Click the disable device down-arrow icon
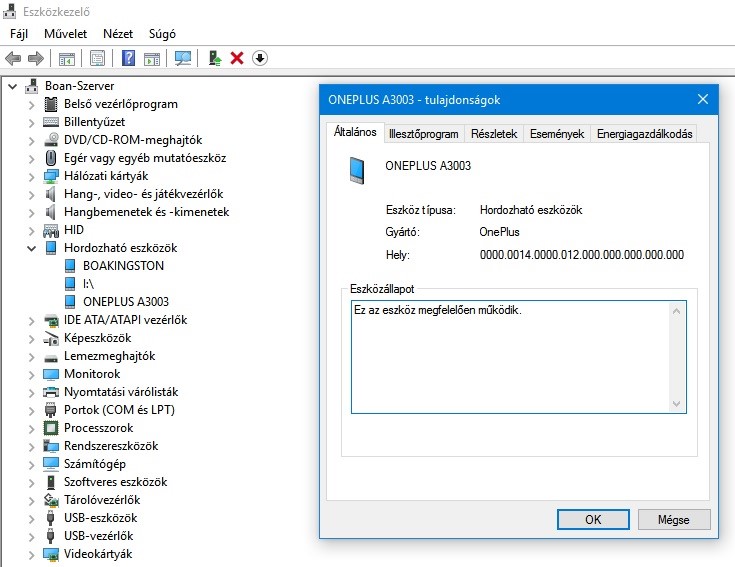 tap(260, 59)
